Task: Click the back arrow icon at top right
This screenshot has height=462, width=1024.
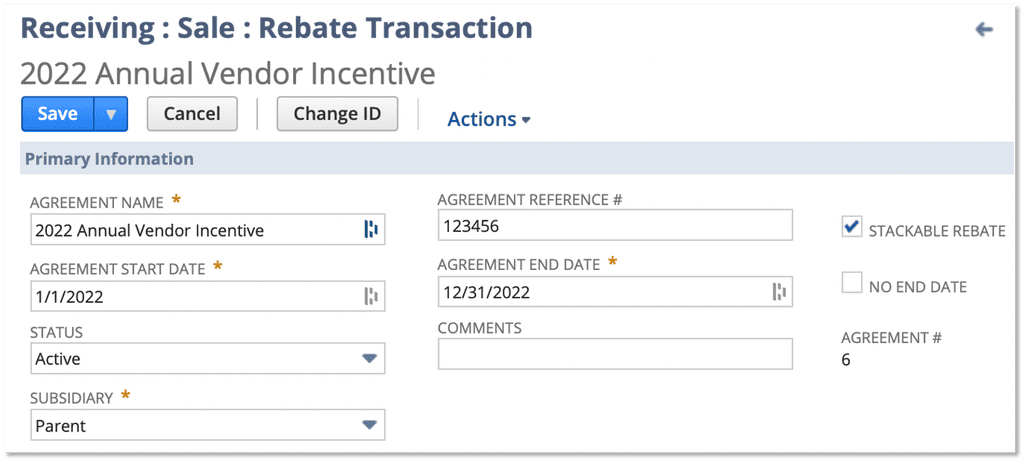Action: point(984,29)
